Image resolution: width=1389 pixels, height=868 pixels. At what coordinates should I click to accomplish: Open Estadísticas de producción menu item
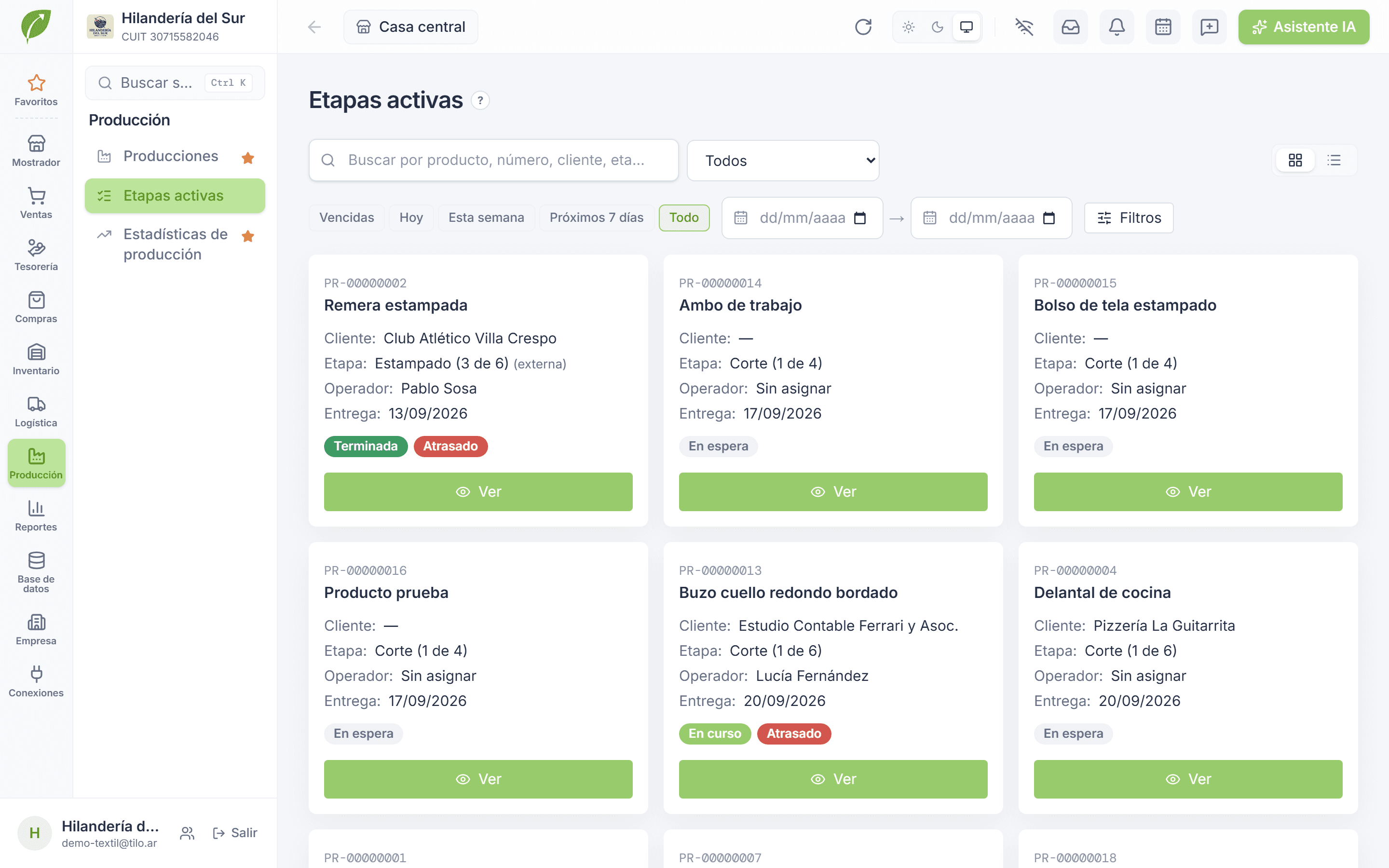point(175,244)
